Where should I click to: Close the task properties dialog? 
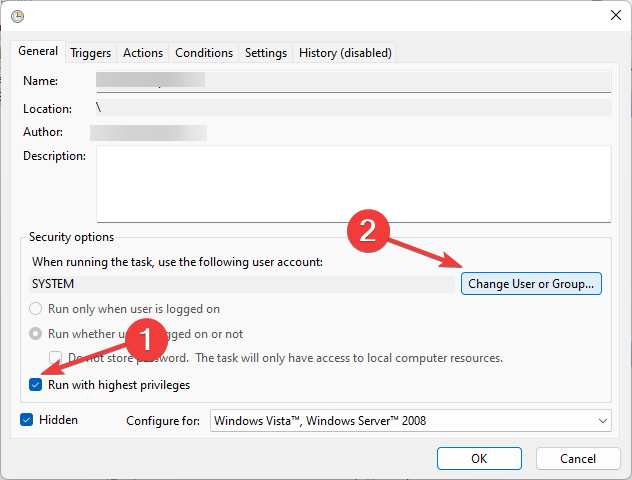pyautogui.click(x=615, y=15)
